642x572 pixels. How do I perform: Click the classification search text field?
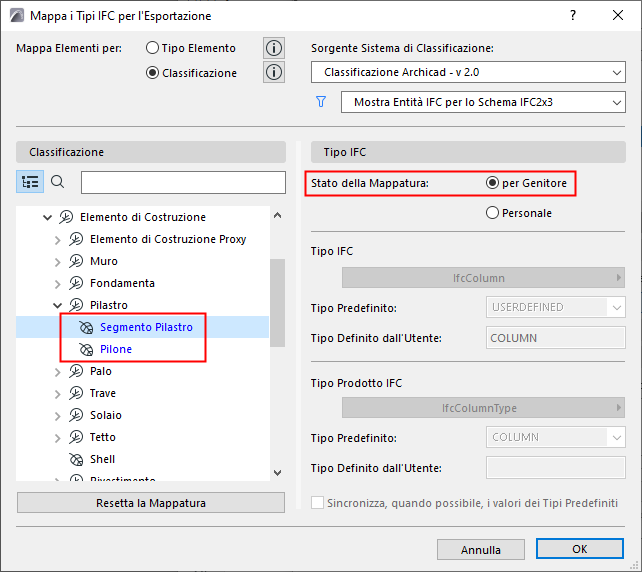[183, 182]
